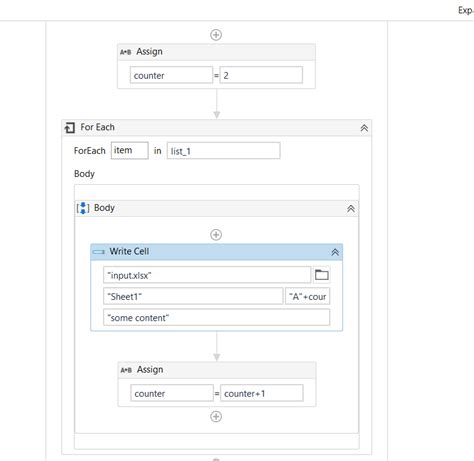Select the lower Assign activity title
Screen dimensions: 474x461
point(150,370)
